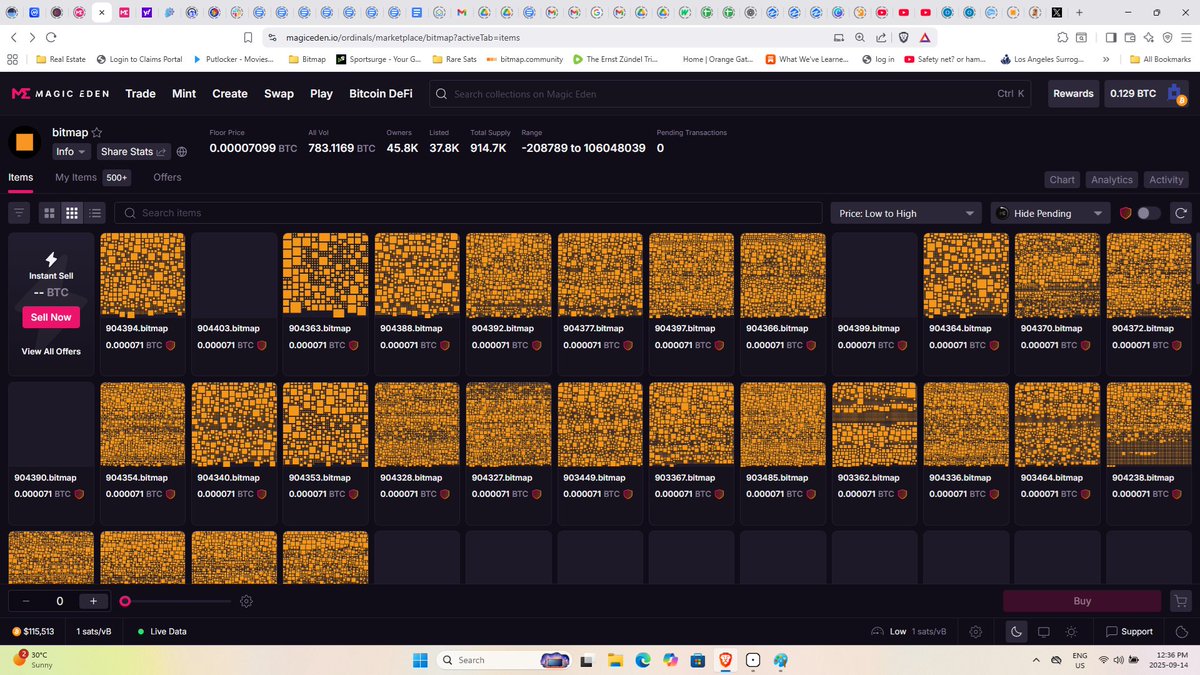
Task: Open the Play menu
Action: click(321, 94)
